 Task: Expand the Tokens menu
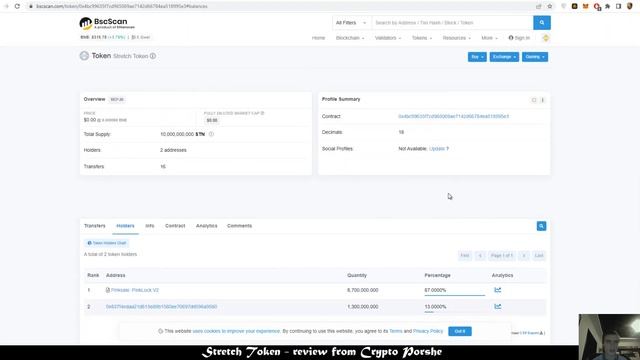click(422, 38)
